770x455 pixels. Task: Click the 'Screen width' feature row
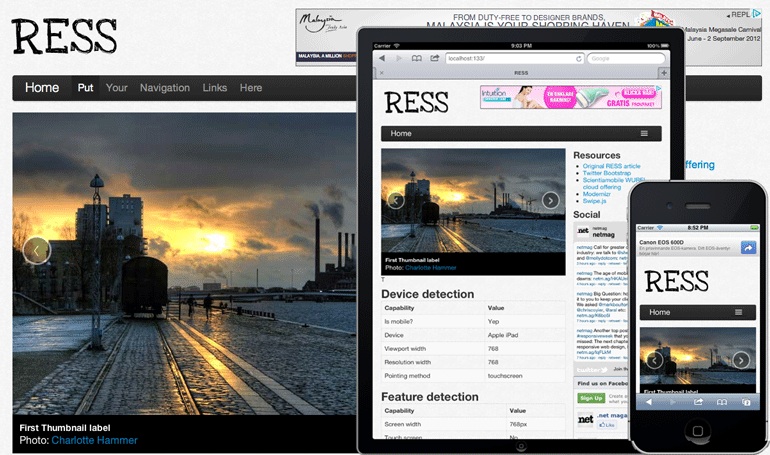(473, 424)
